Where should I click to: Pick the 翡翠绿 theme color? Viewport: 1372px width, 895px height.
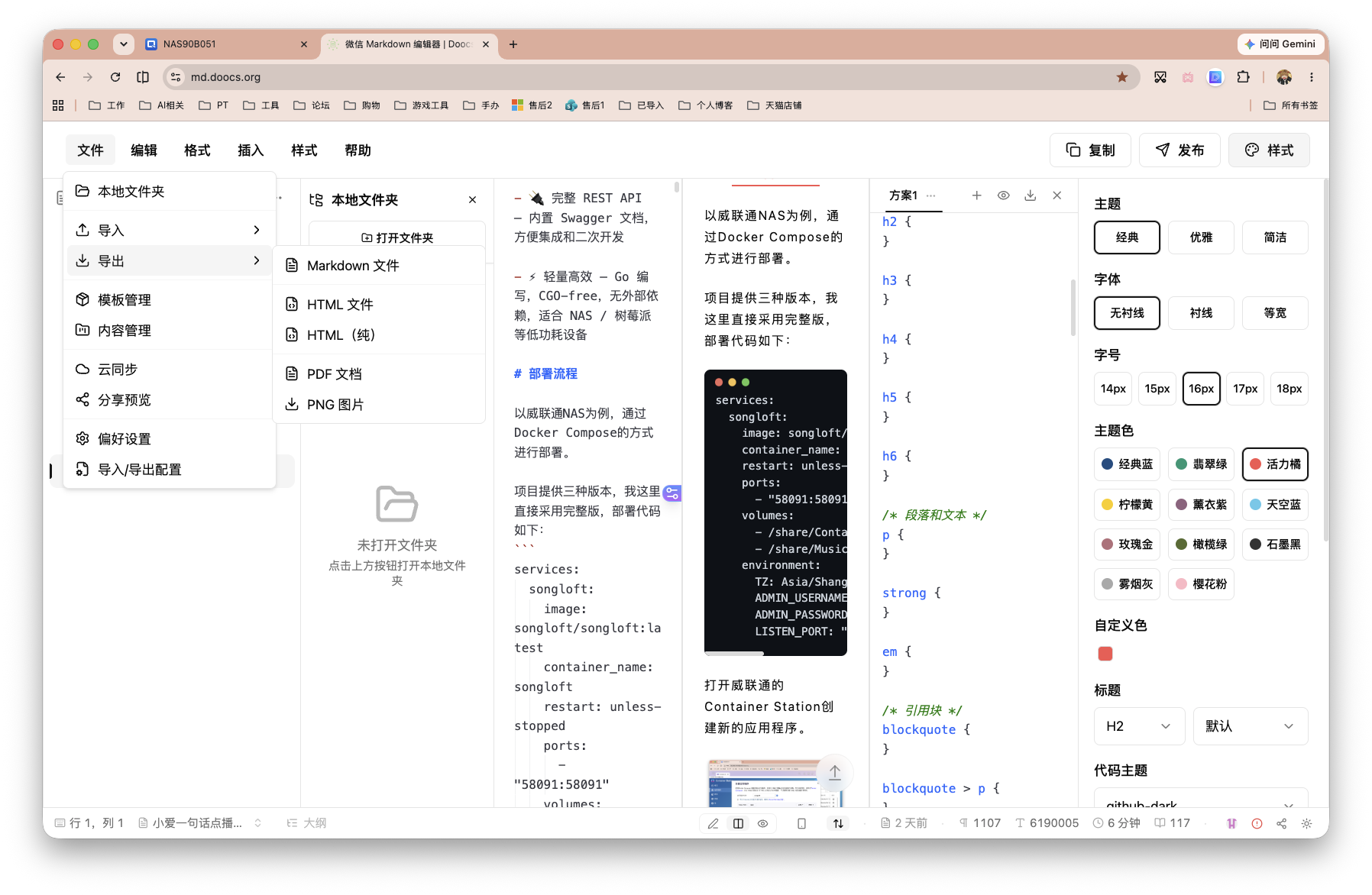pyautogui.click(x=1201, y=464)
